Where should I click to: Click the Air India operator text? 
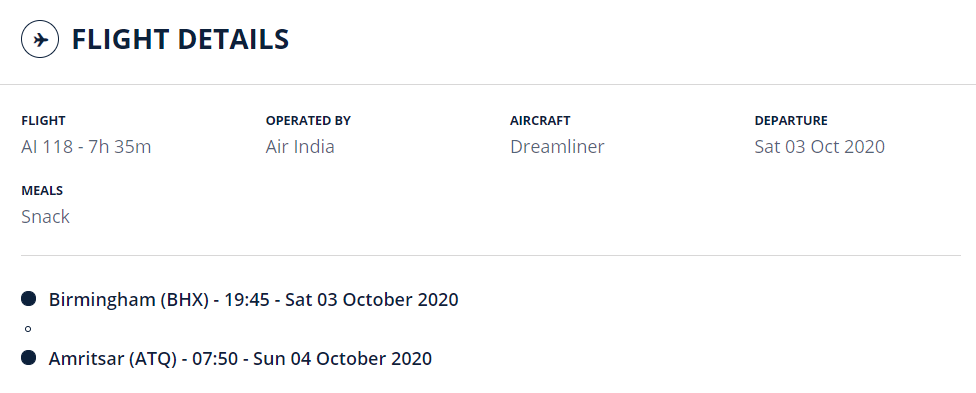point(300,147)
